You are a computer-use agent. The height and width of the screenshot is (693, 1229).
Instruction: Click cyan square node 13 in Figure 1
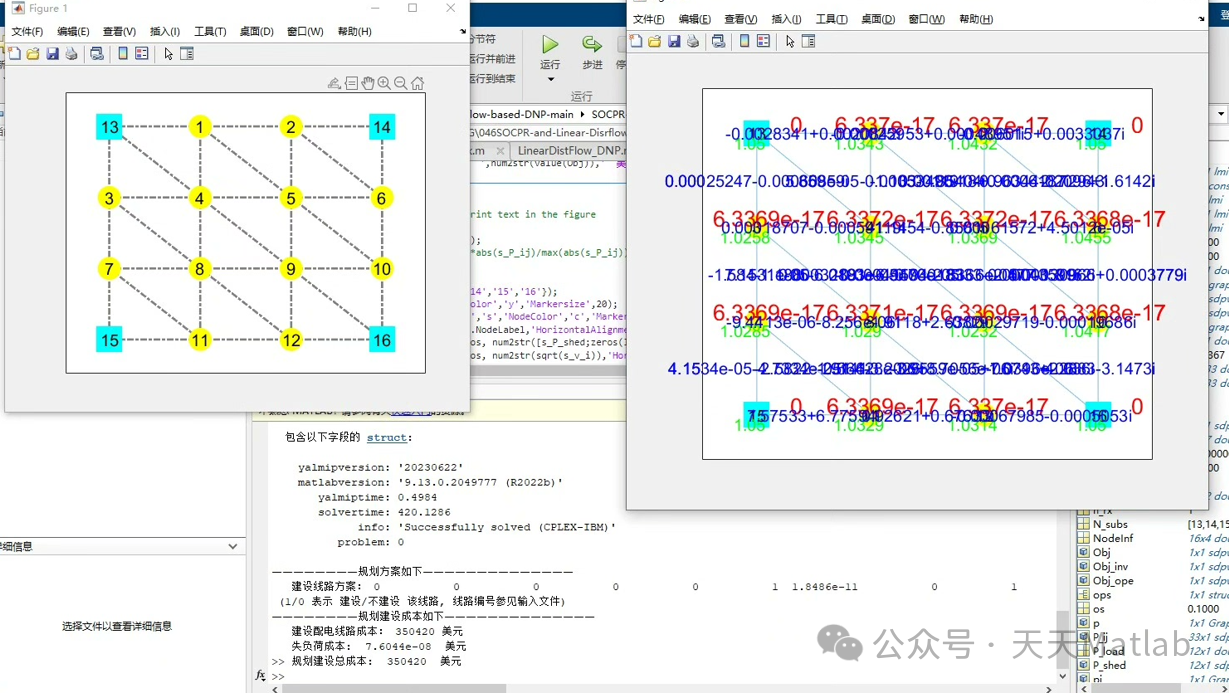(x=109, y=127)
